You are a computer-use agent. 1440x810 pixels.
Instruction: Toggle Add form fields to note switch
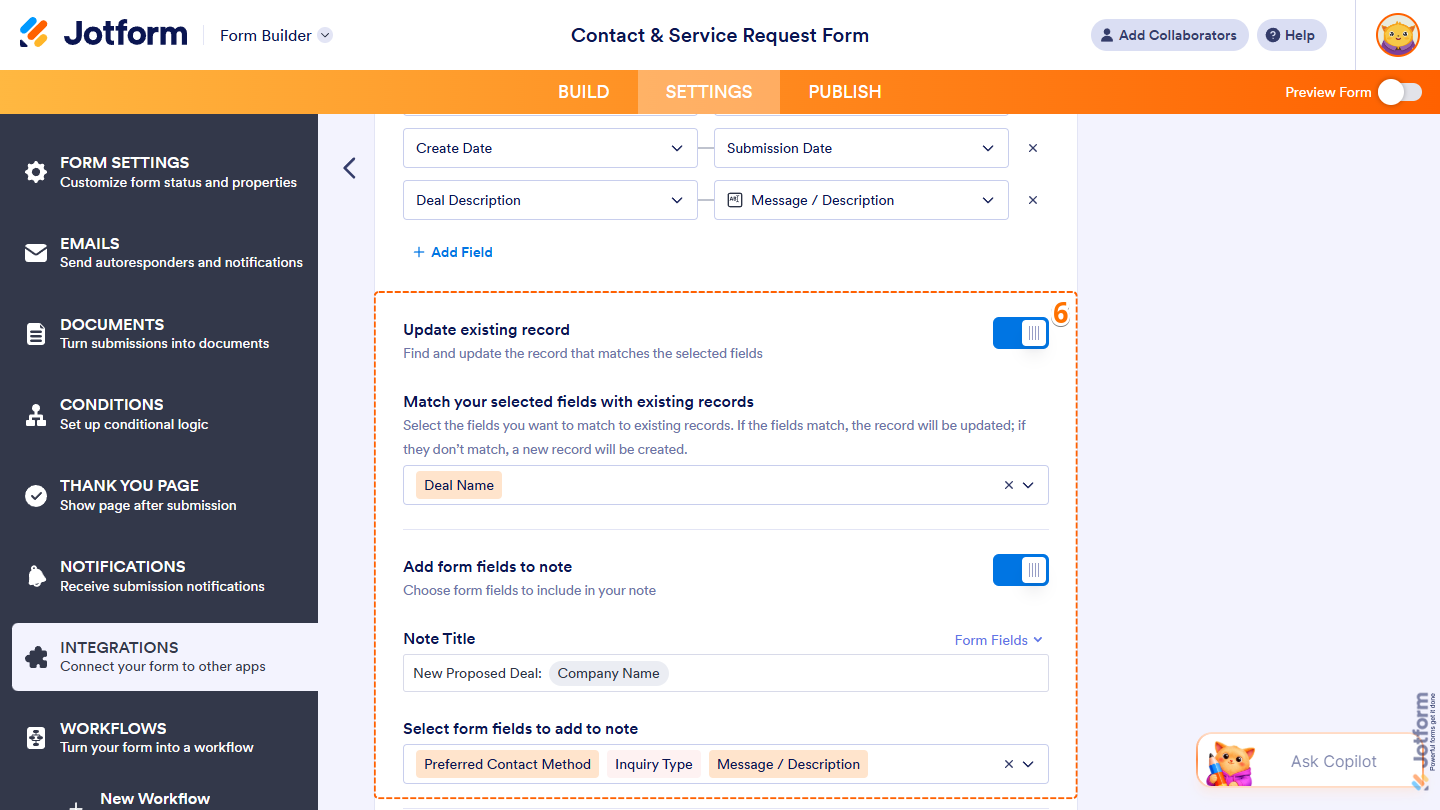[1020, 570]
